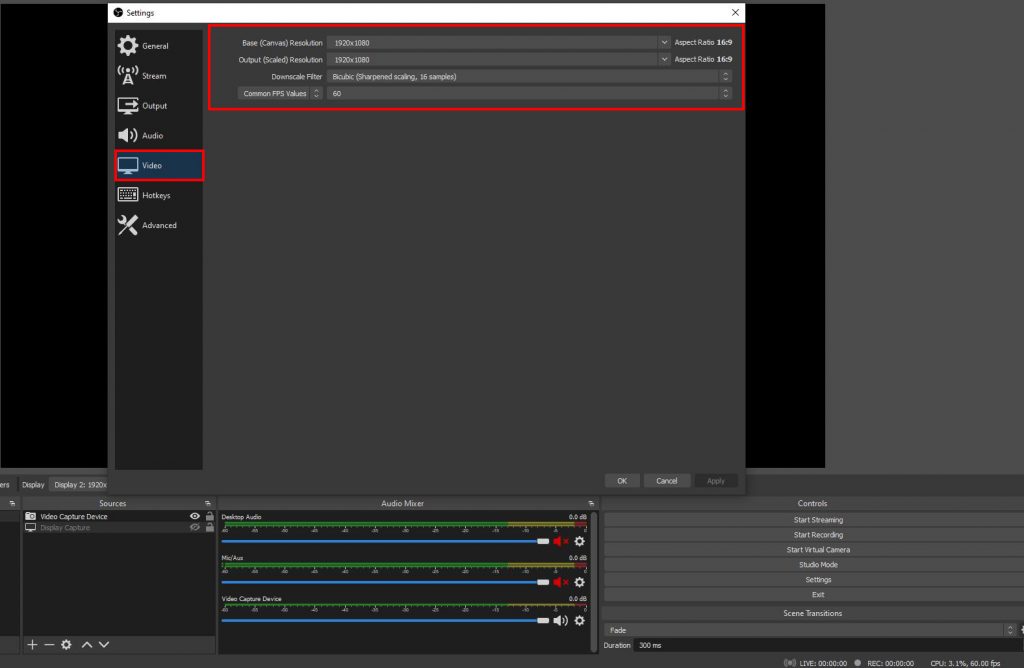Click the "REC: 00:00:00" status text
This screenshot has height=668, width=1024.
click(891, 663)
